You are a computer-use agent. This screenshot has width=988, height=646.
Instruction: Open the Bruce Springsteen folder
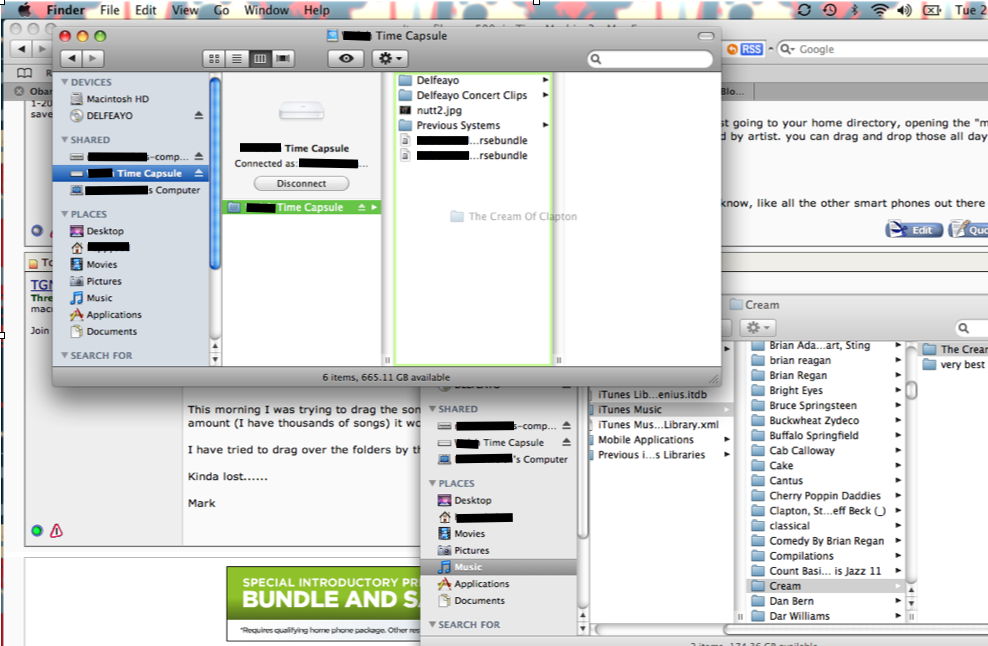(813, 405)
